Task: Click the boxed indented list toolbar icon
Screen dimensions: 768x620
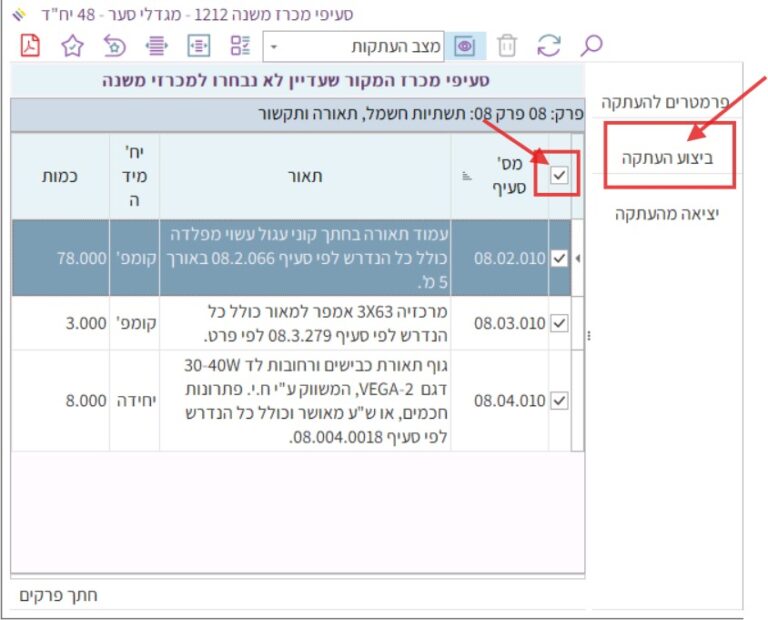Action: [x=198, y=46]
